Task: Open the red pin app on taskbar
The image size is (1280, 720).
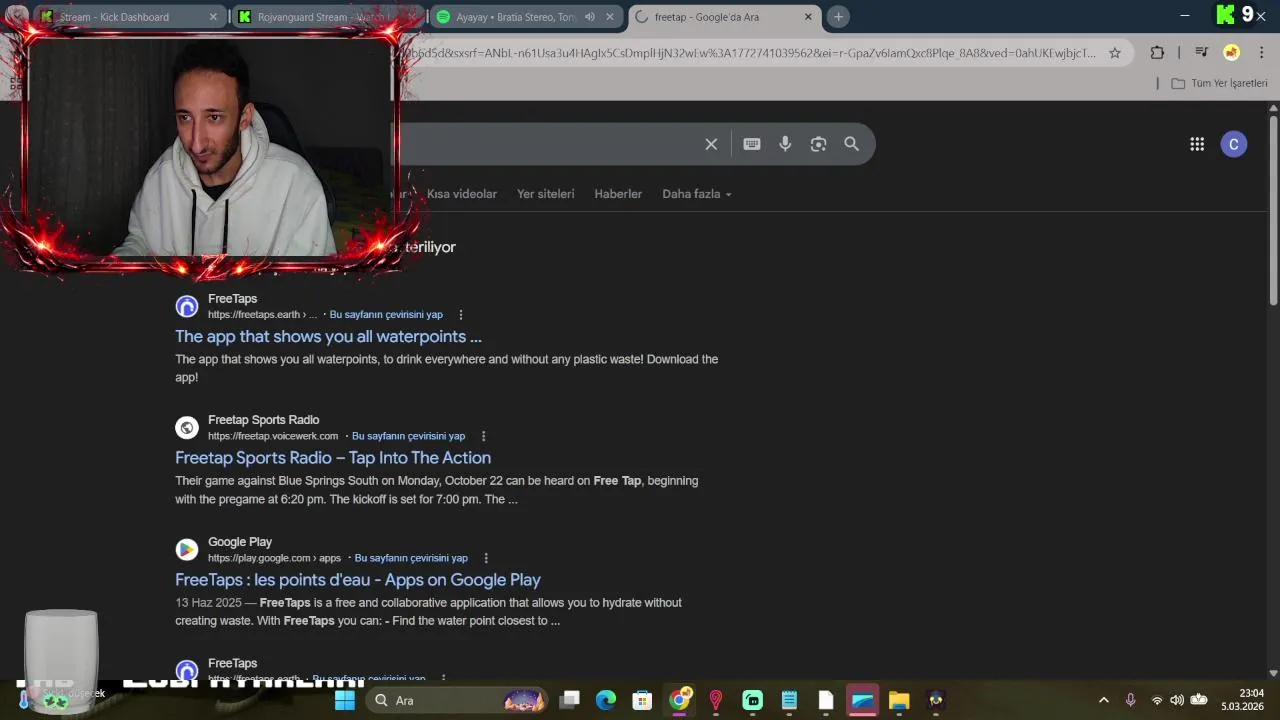Action: [x=716, y=700]
